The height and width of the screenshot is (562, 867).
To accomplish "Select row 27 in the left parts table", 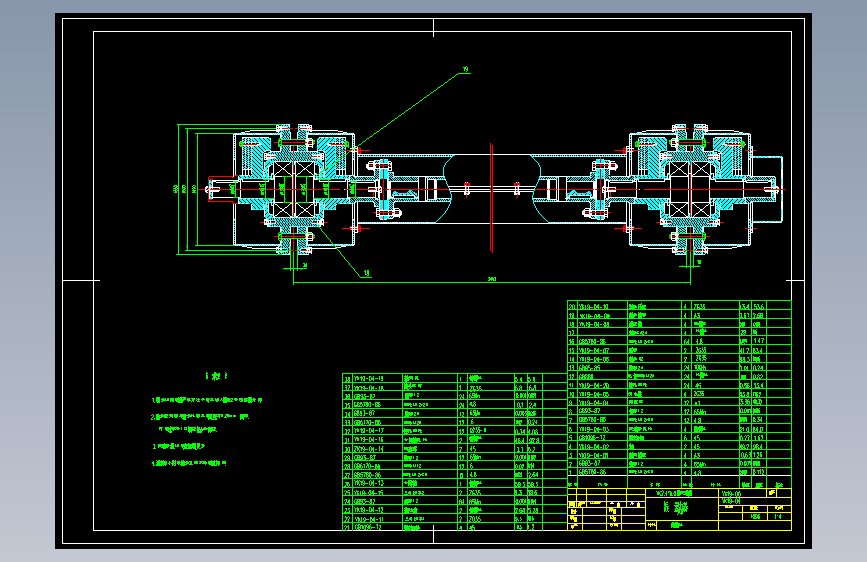I will (455, 475).
